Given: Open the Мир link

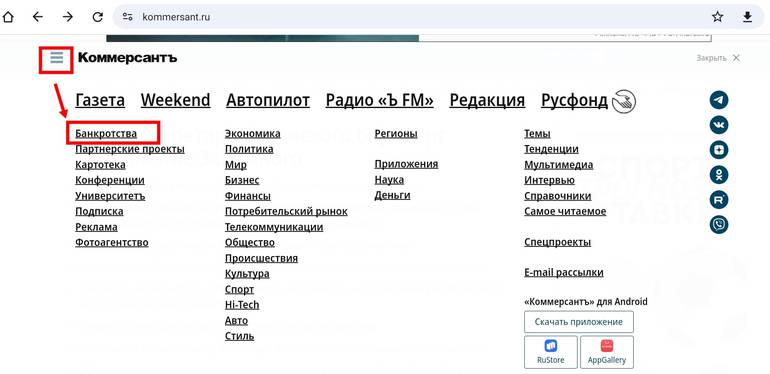Looking at the screenshot, I should pyautogui.click(x=236, y=165).
